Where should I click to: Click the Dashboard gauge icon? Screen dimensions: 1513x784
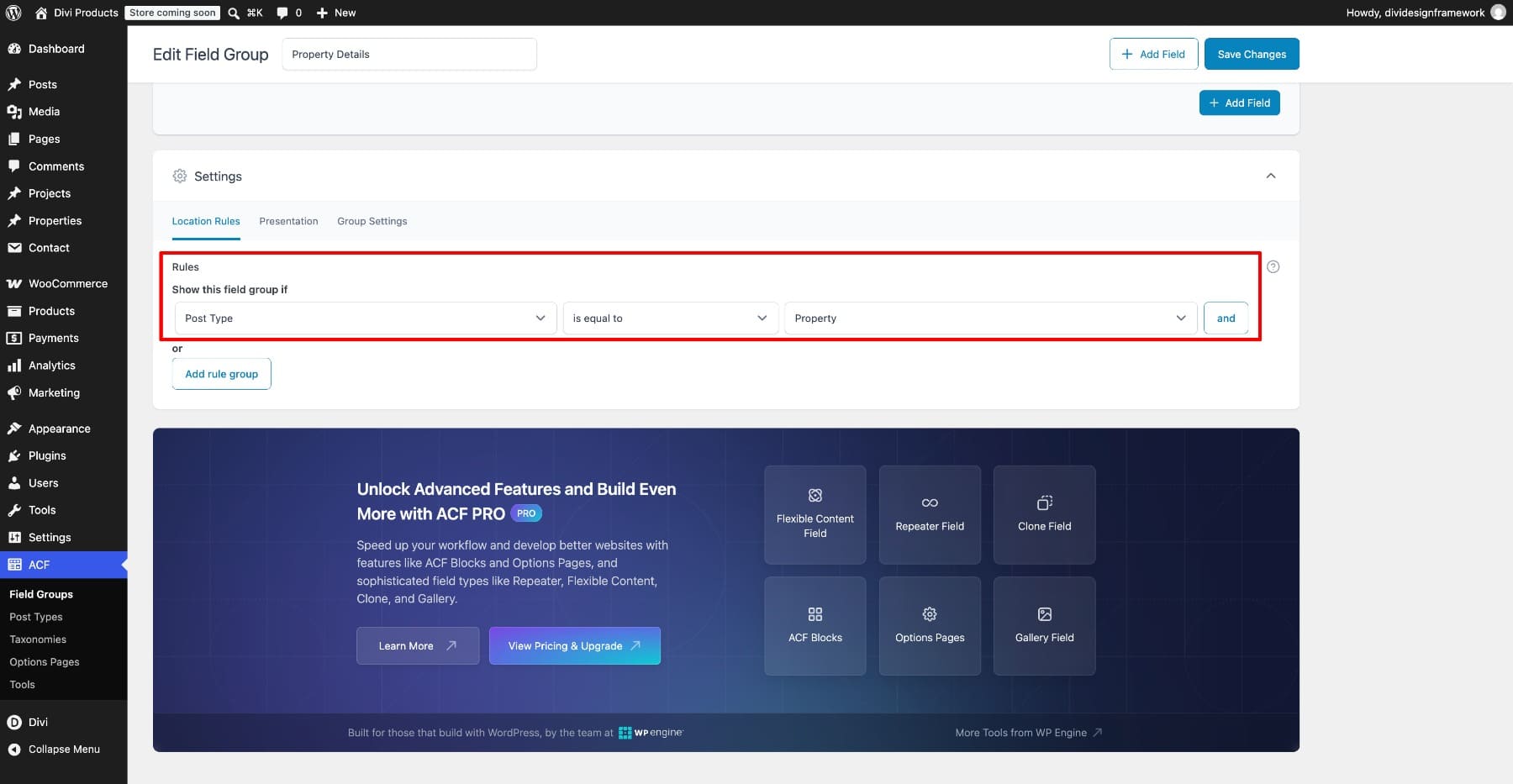14,49
